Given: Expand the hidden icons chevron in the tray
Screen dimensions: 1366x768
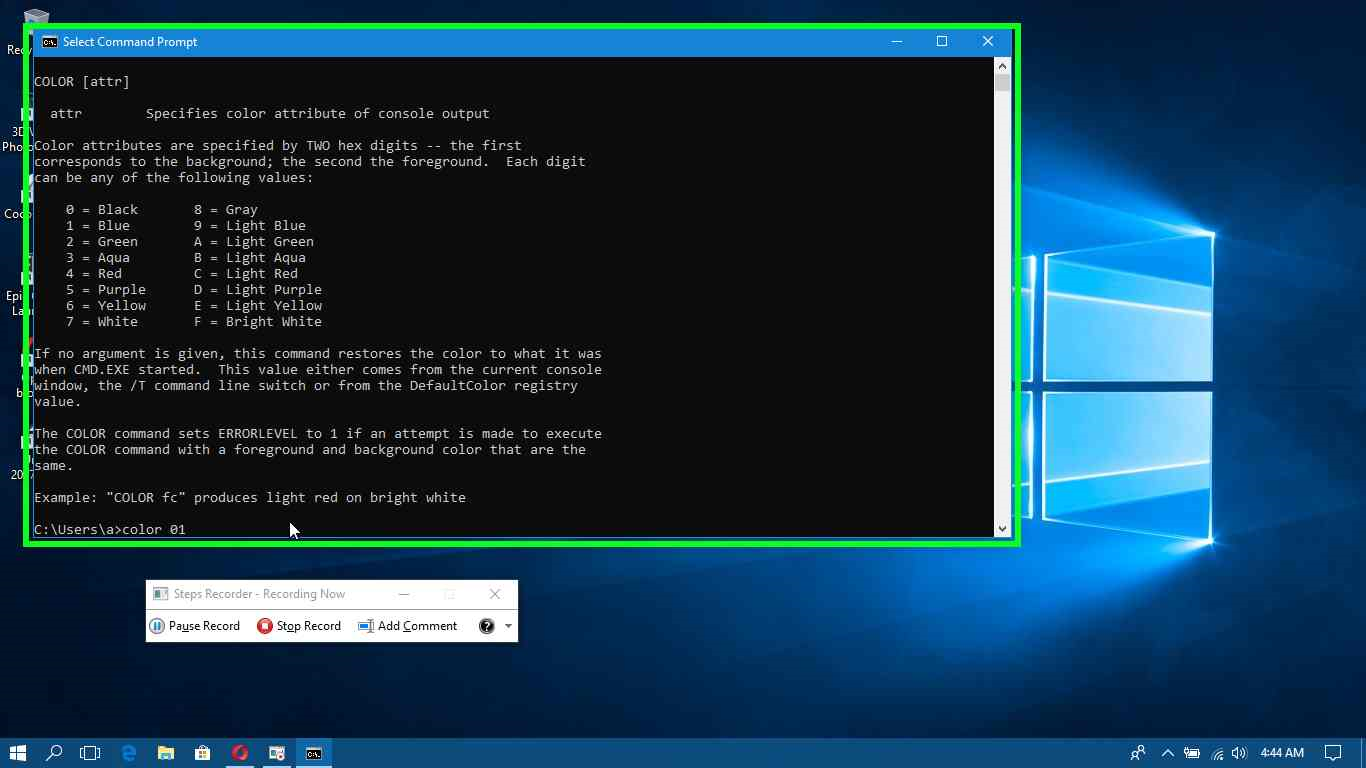Looking at the screenshot, I should pyautogui.click(x=1166, y=752).
